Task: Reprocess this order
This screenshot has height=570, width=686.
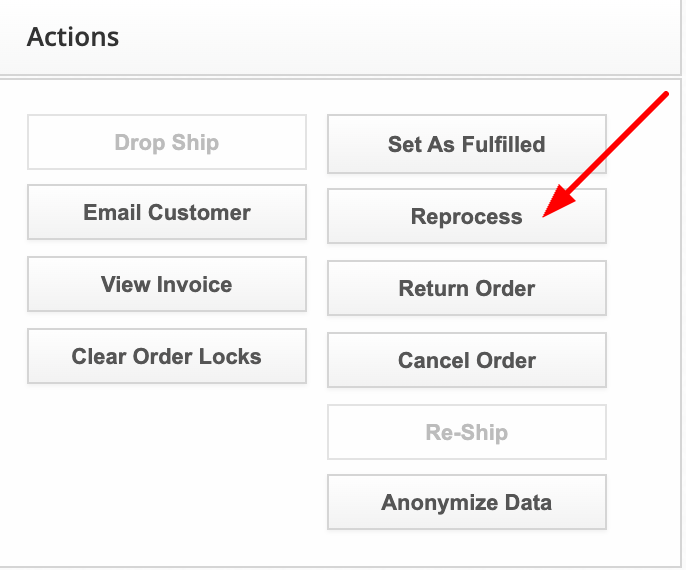Action: pyautogui.click(x=466, y=216)
